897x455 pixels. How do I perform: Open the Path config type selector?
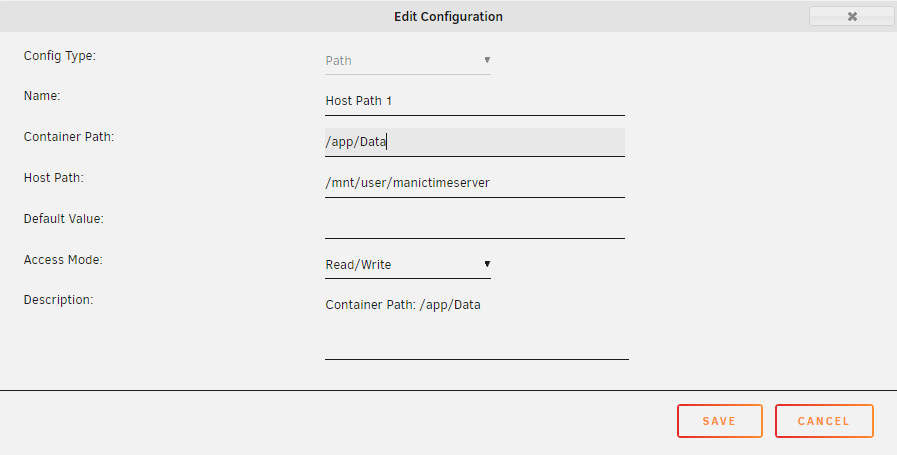point(407,61)
